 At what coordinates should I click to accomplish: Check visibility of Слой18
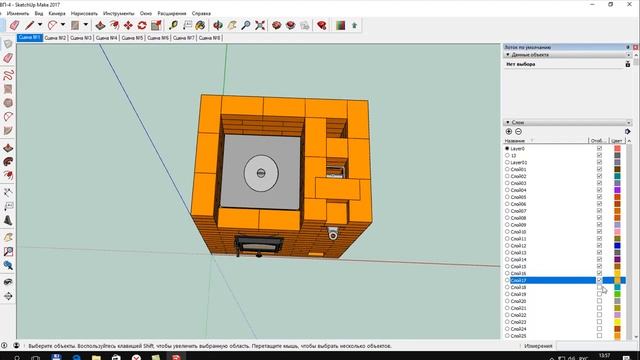(599, 287)
